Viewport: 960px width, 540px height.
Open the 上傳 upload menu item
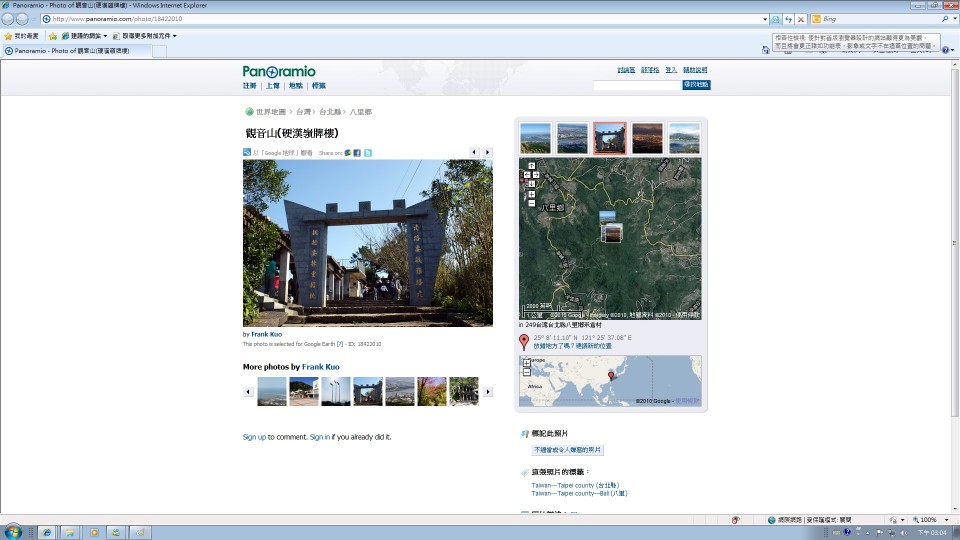(273, 86)
